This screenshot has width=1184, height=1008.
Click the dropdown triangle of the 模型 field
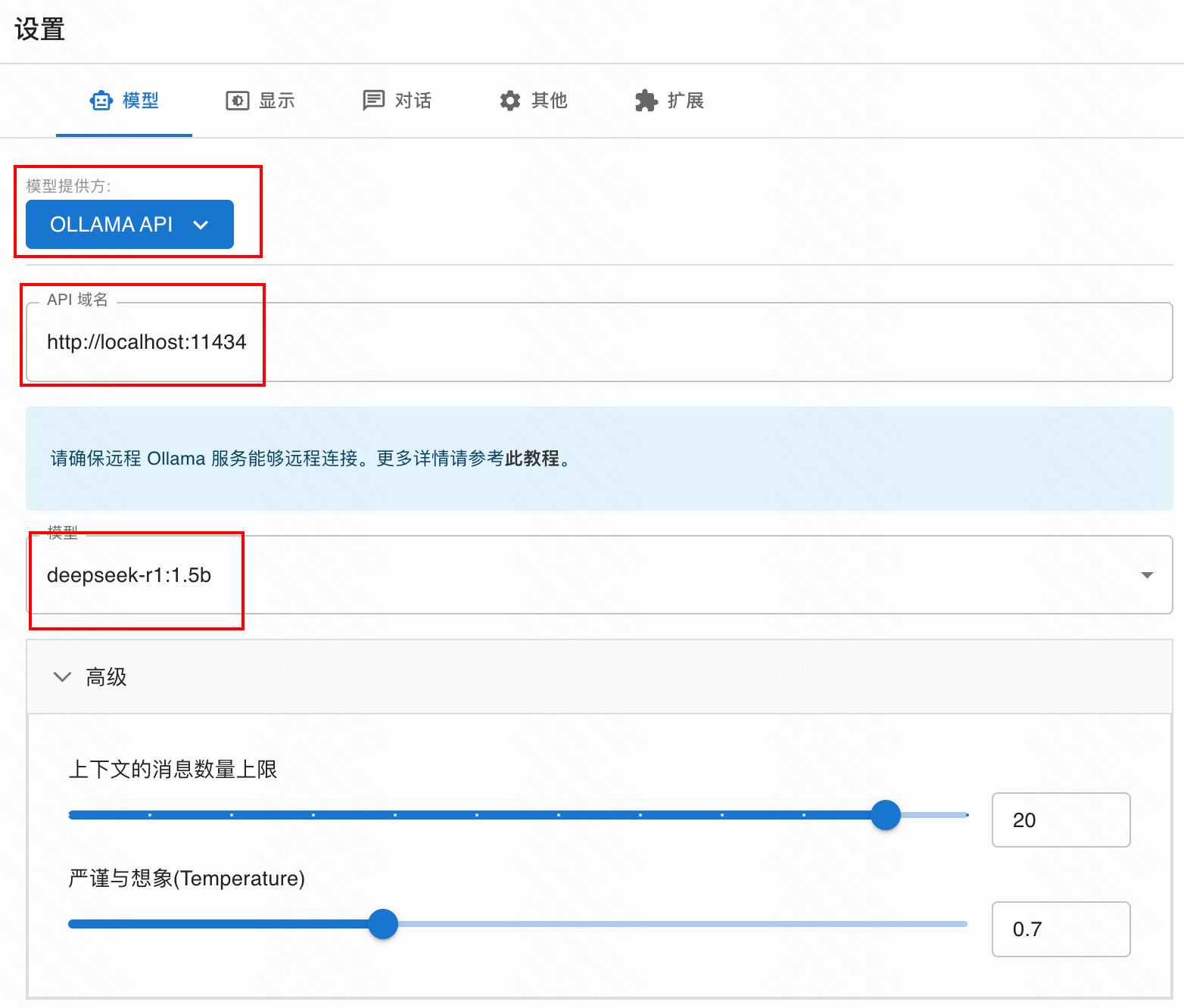pyautogui.click(x=1147, y=575)
